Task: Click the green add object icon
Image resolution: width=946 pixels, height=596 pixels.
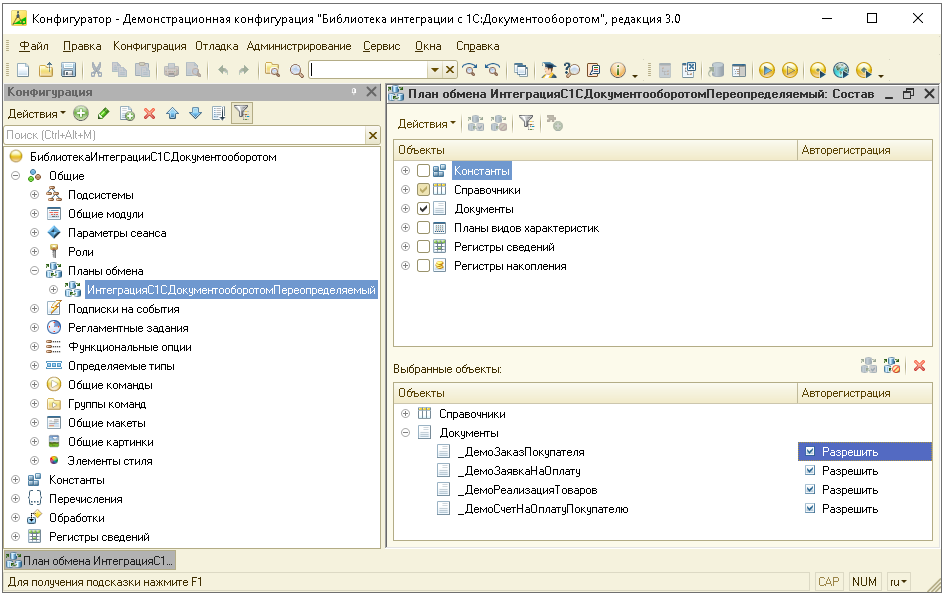Action: [x=81, y=114]
